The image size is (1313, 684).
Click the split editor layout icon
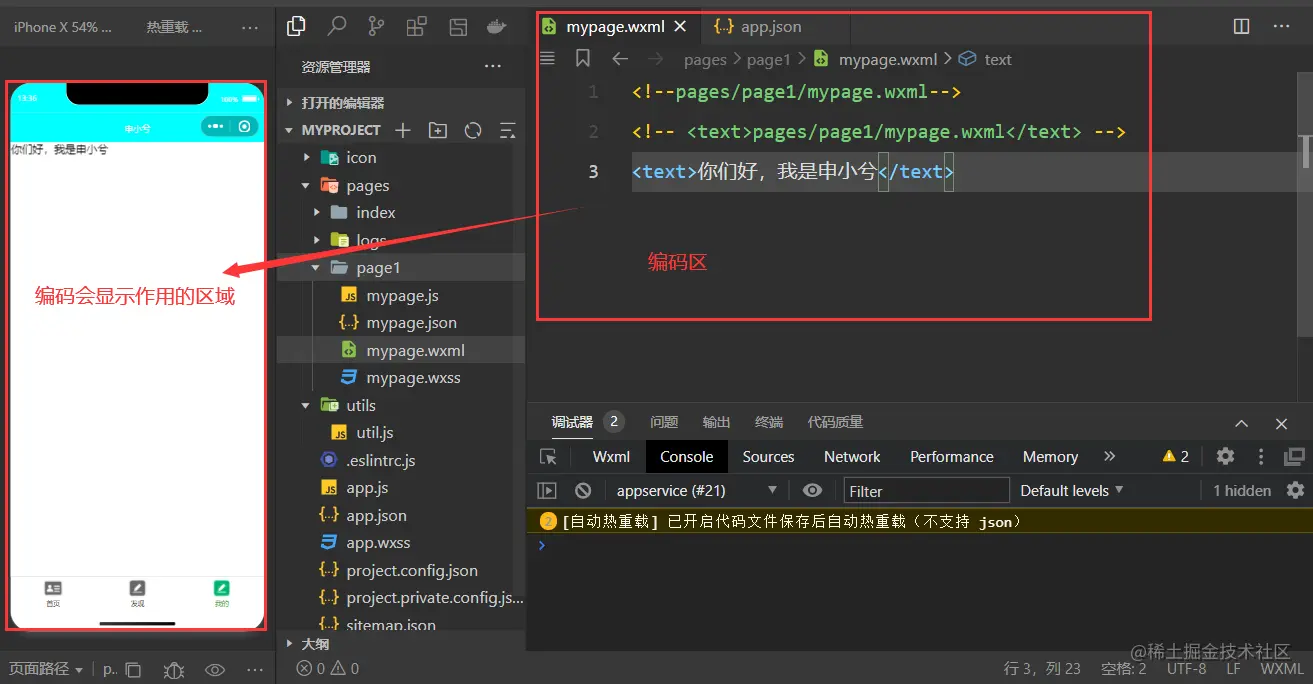[1241, 27]
